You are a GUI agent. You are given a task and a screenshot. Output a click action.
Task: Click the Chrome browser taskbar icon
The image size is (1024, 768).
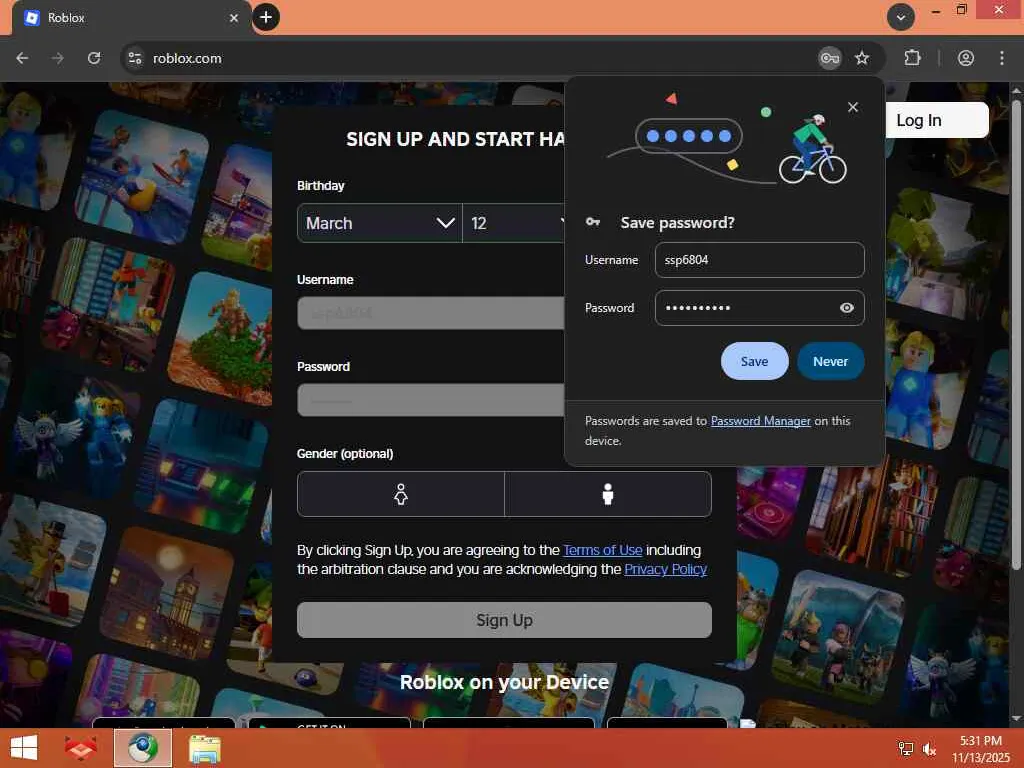click(143, 748)
